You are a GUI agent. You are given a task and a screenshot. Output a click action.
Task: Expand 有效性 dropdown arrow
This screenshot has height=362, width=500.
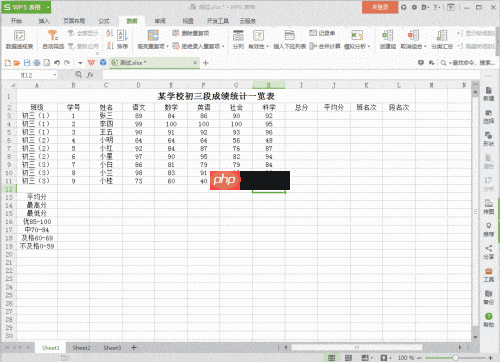point(267,46)
